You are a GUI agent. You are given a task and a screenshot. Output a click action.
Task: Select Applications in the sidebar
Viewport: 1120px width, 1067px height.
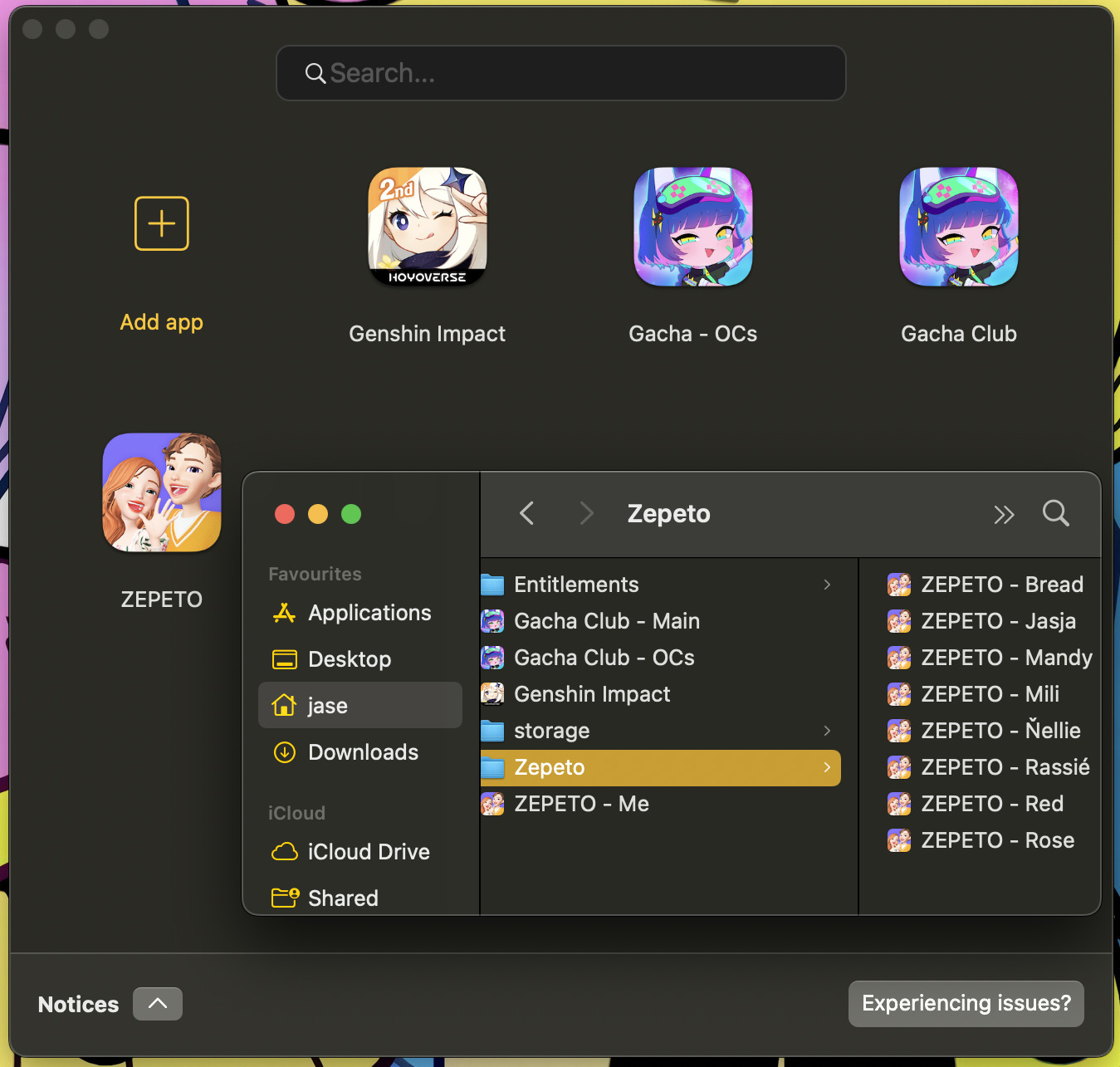(x=369, y=613)
